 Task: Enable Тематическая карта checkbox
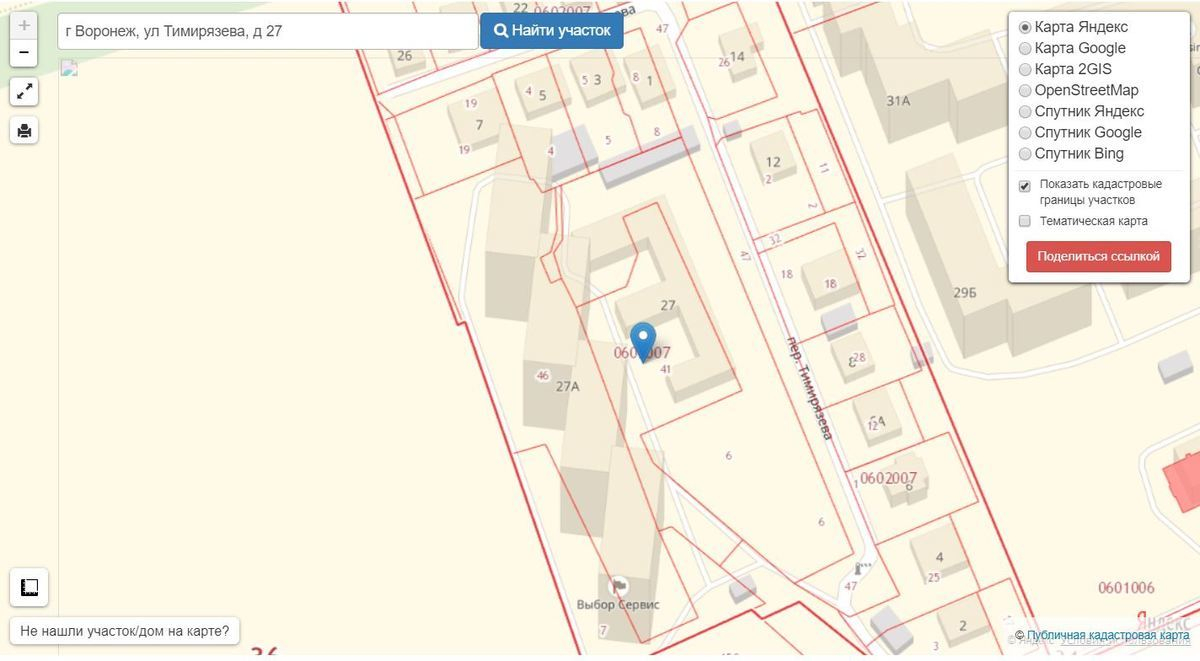pyautogui.click(x=1025, y=221)
